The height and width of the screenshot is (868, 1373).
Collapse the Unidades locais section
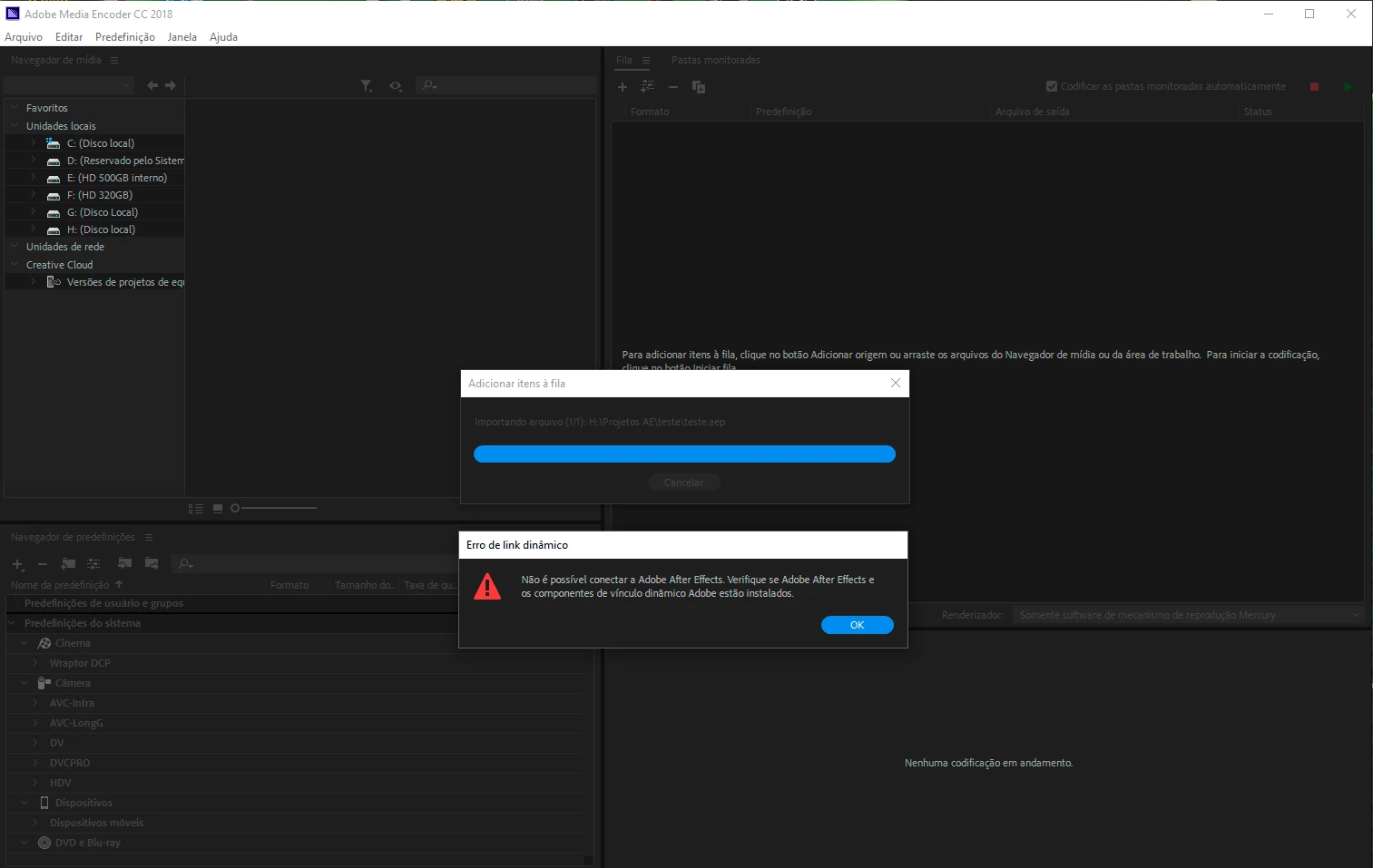point(15,125)
